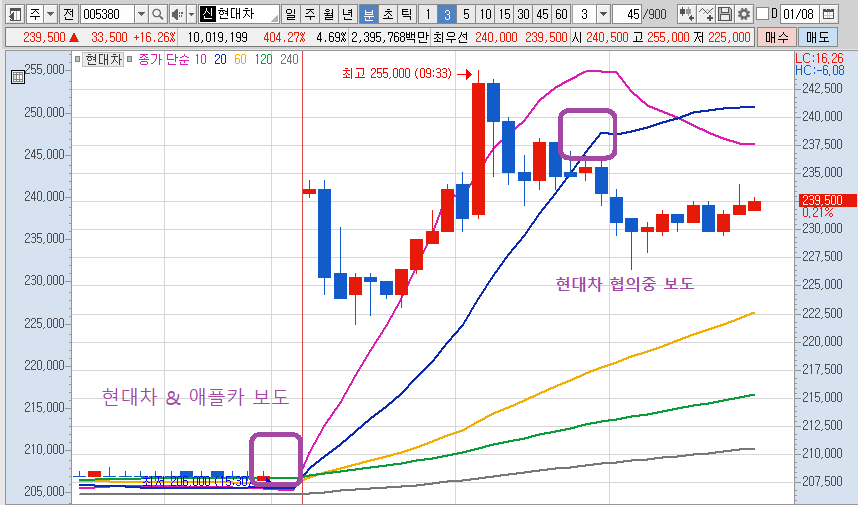Select the 년 (yearly) chart period
Screen dimensions: 858x505
[x=347, y=14]
